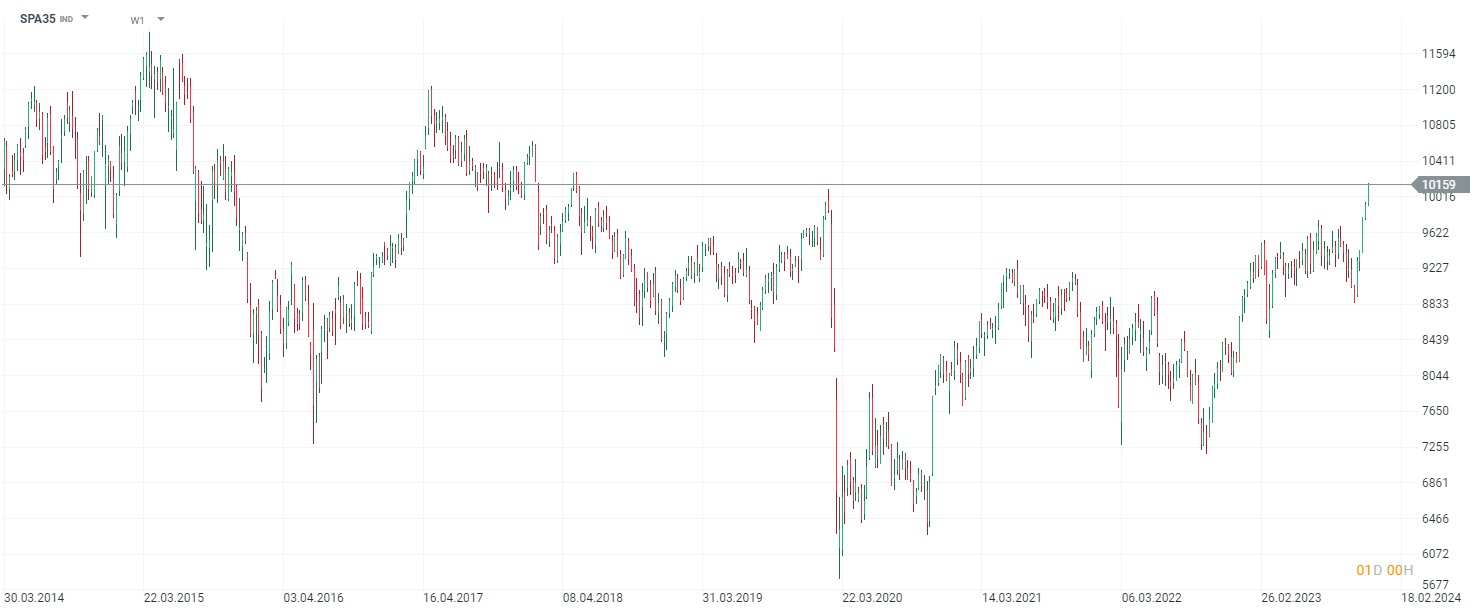1482x615 pixels.
Task: Click the 11200 price axis label
Action: pyautogui.click(x=1438, y=89)
